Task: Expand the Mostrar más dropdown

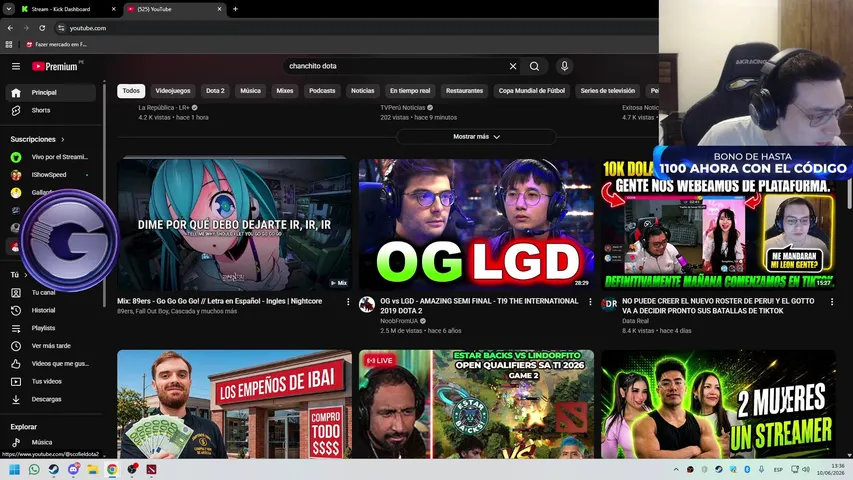Action: point(476,137)
